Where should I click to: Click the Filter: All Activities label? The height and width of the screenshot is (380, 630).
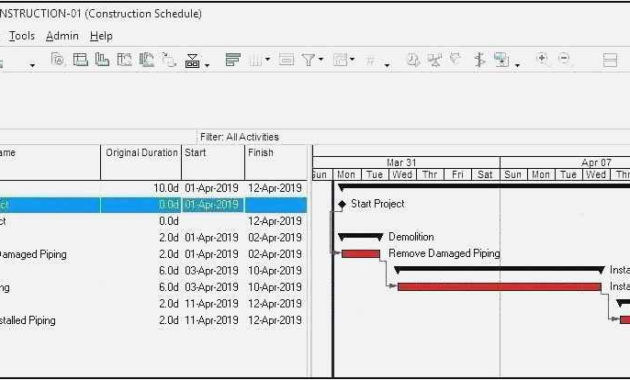point(239,137)
